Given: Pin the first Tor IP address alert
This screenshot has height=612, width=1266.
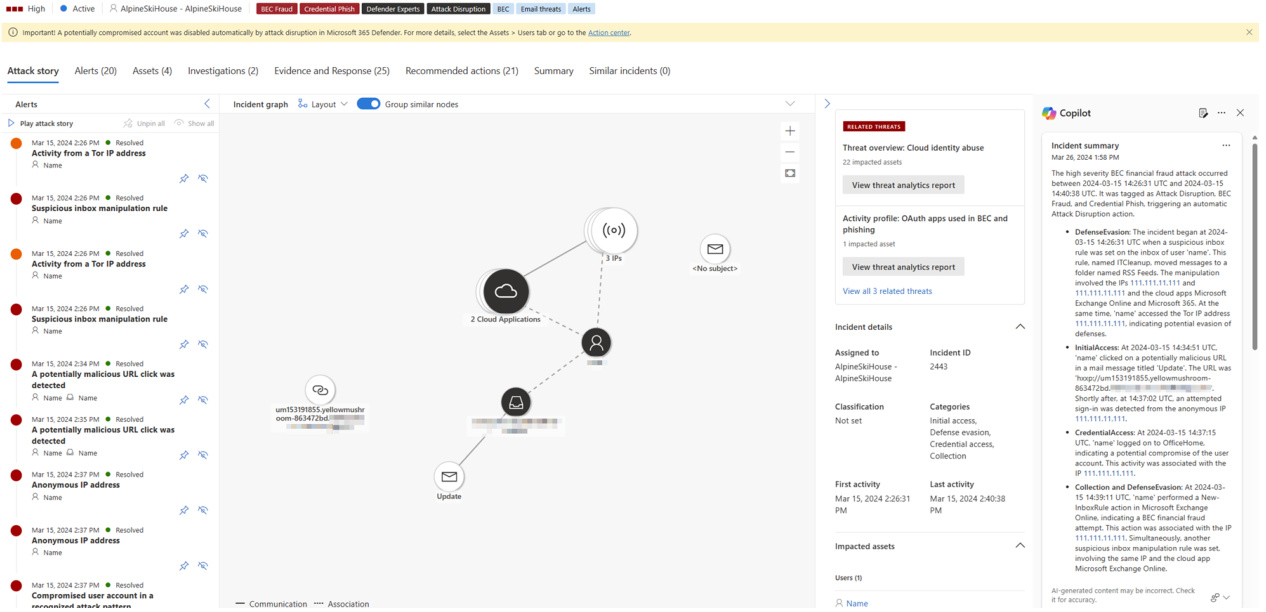Looking at the screenshot, I should pos(184,179).
